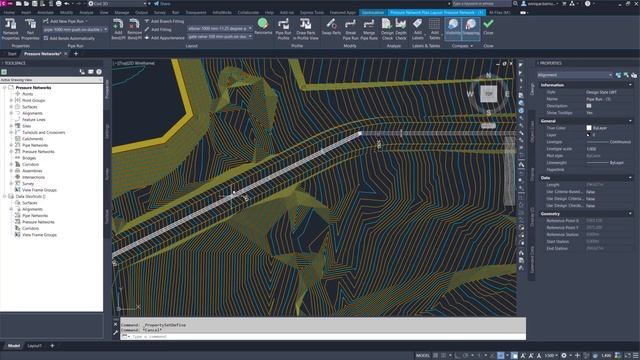Open the Home ribbon tab
640x360 pixels.
tap(9, 13)
